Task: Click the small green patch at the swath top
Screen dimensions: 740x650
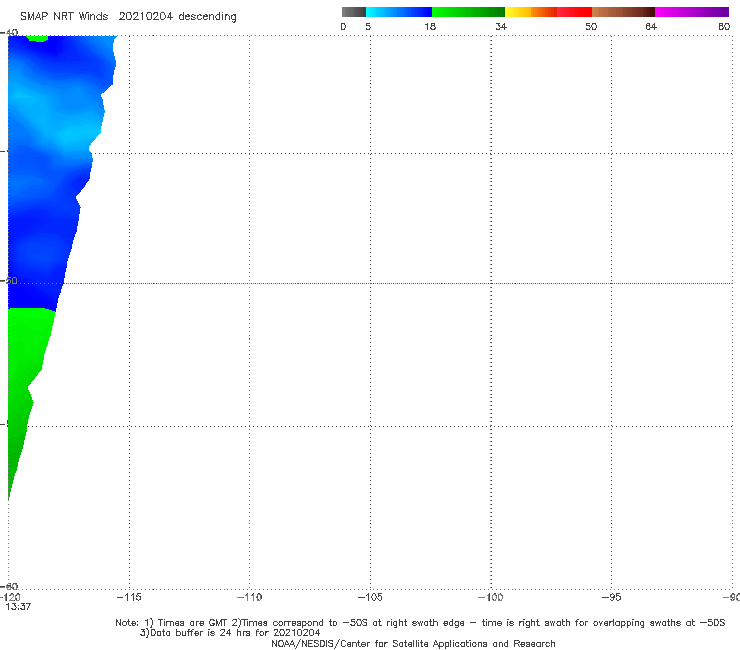Action: pyautogui.click(x=37, y=38)
